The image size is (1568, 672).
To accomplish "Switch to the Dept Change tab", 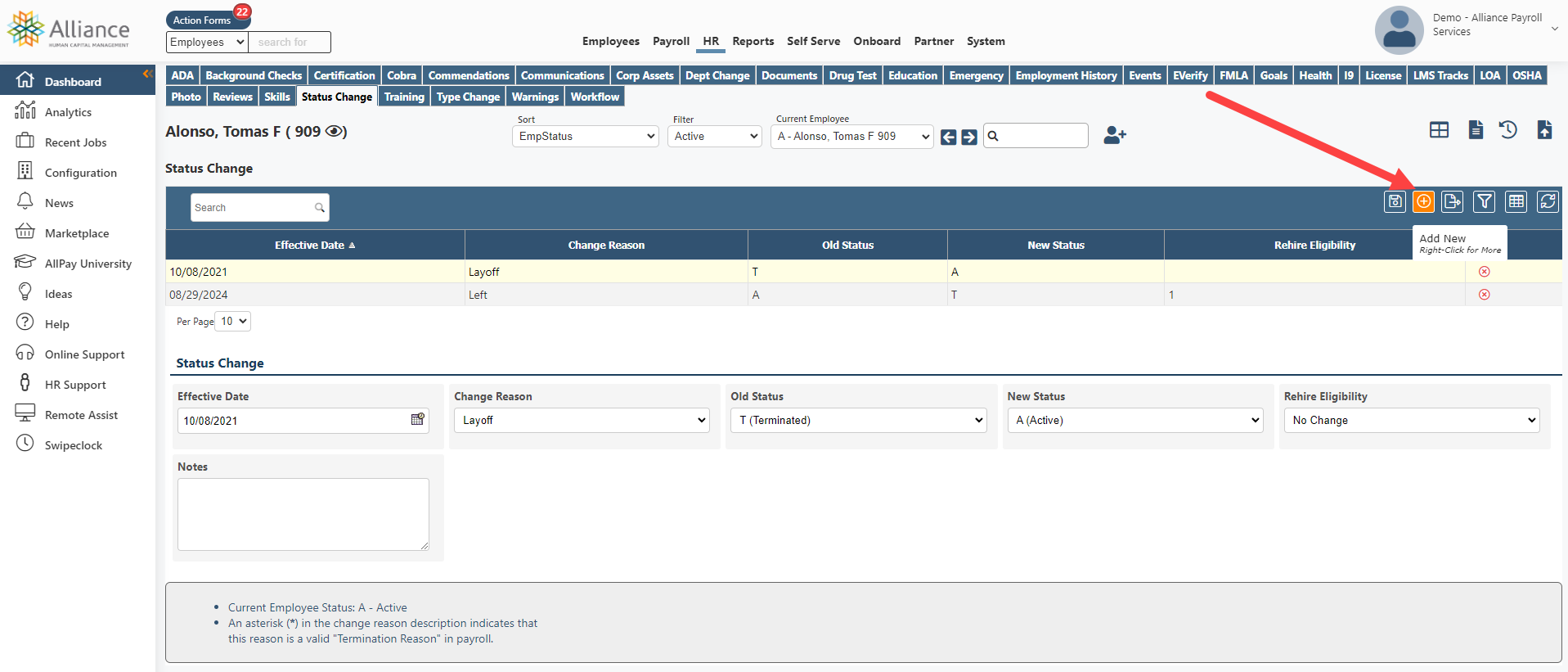I will click(x=717, y=75).
